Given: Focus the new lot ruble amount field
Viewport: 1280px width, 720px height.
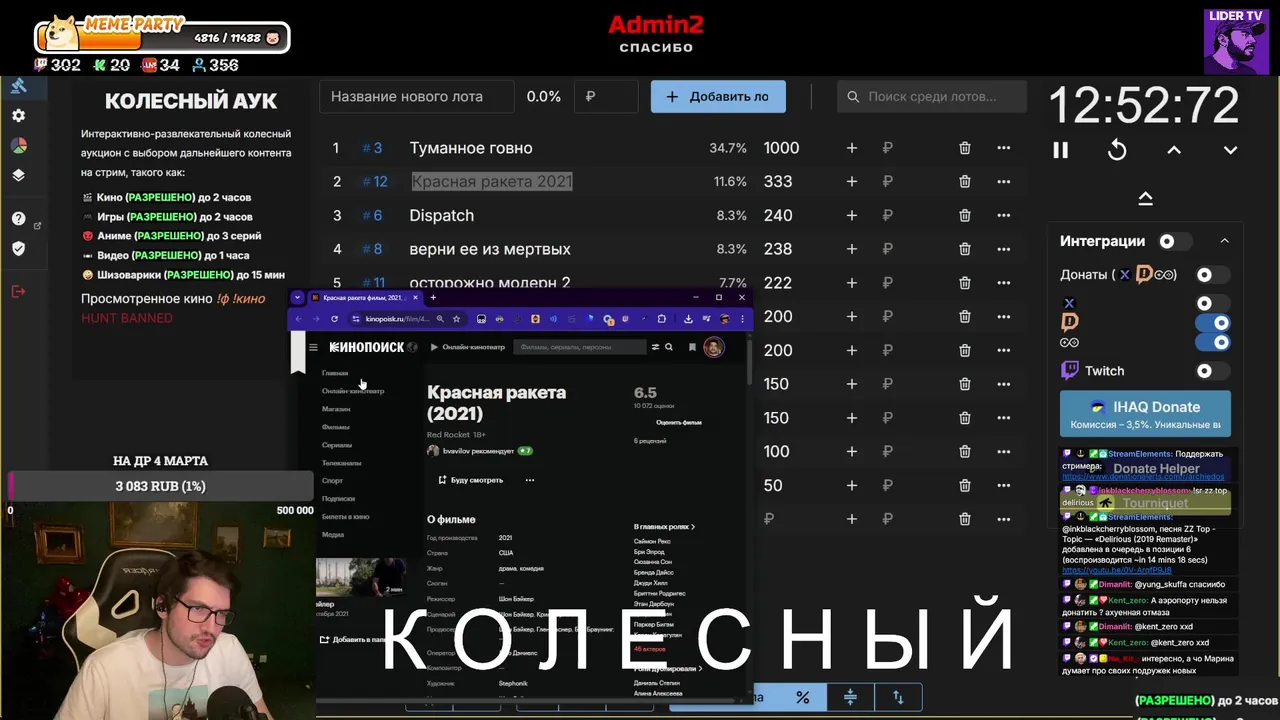Looking at the screenshot, I should click(x=606, y=97).
